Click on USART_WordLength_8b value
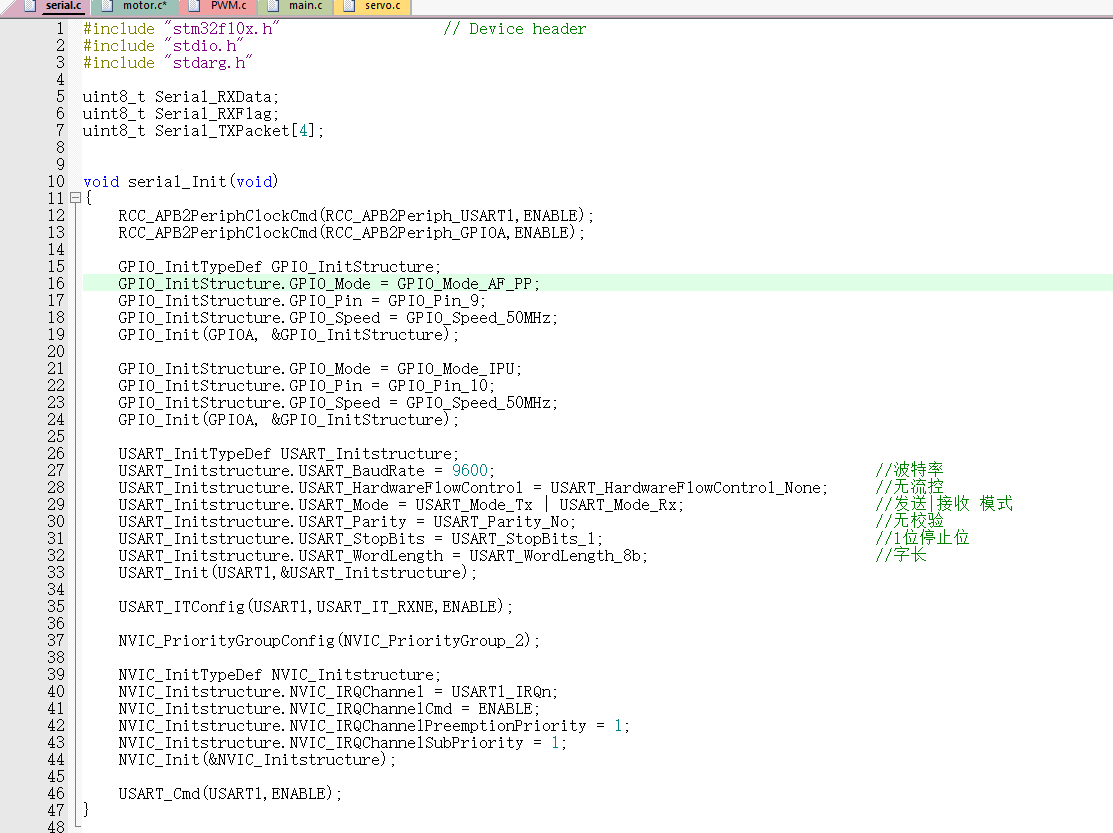The image size is (1113, 833). [x=554, y=556]
